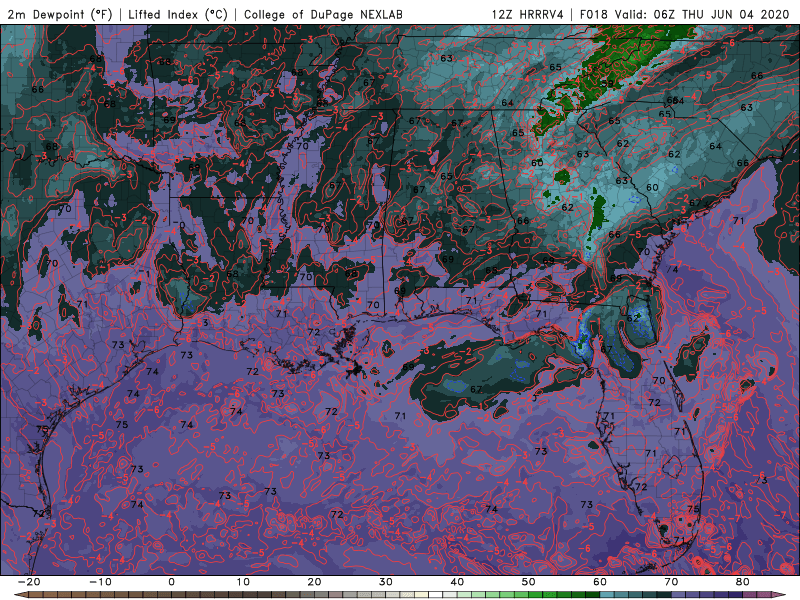
Task: Click the '2m Dewpoint (°F)' title text
Action: click(x=59, y=15)
